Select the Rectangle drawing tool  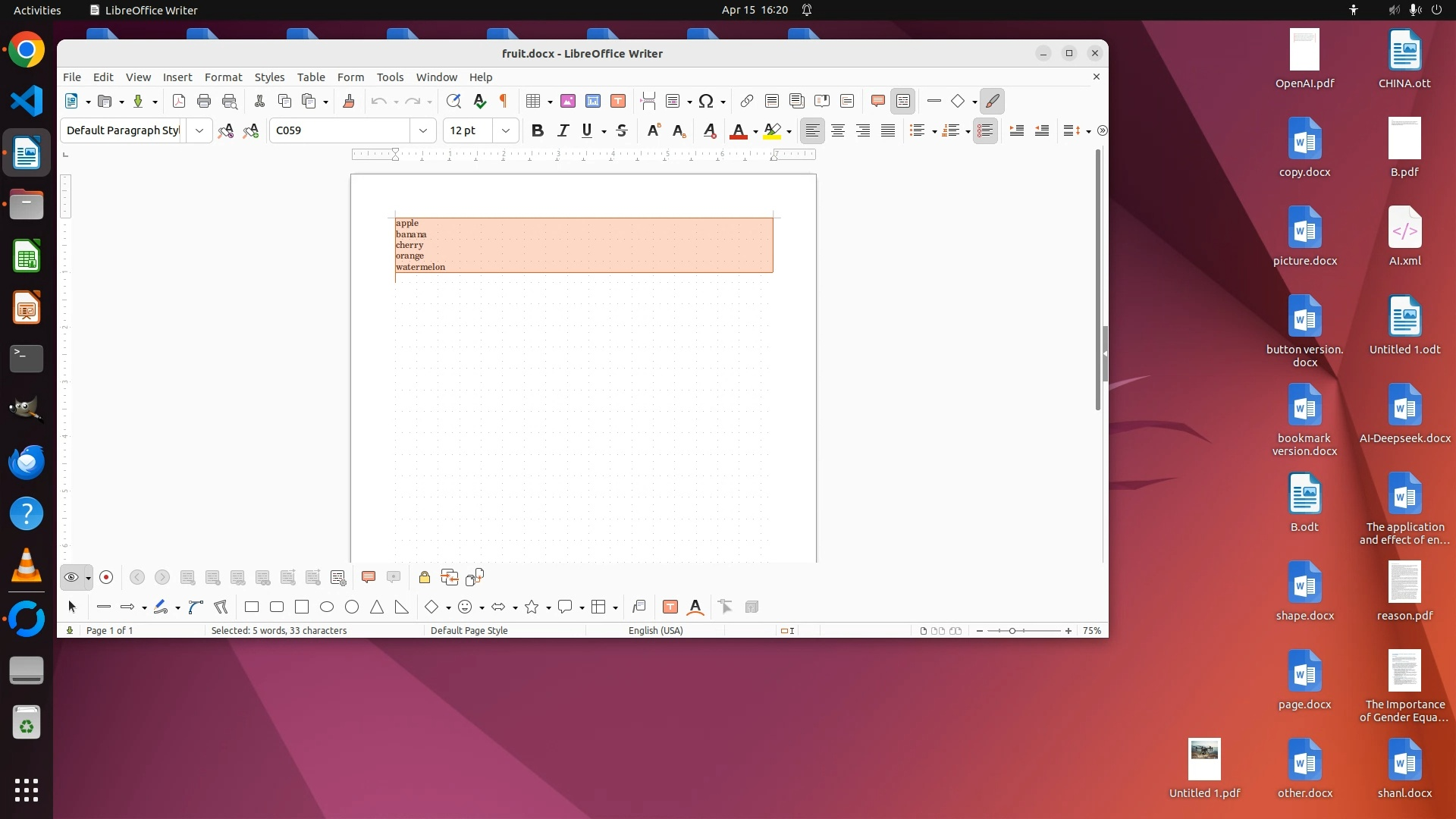tap(252, 607)
